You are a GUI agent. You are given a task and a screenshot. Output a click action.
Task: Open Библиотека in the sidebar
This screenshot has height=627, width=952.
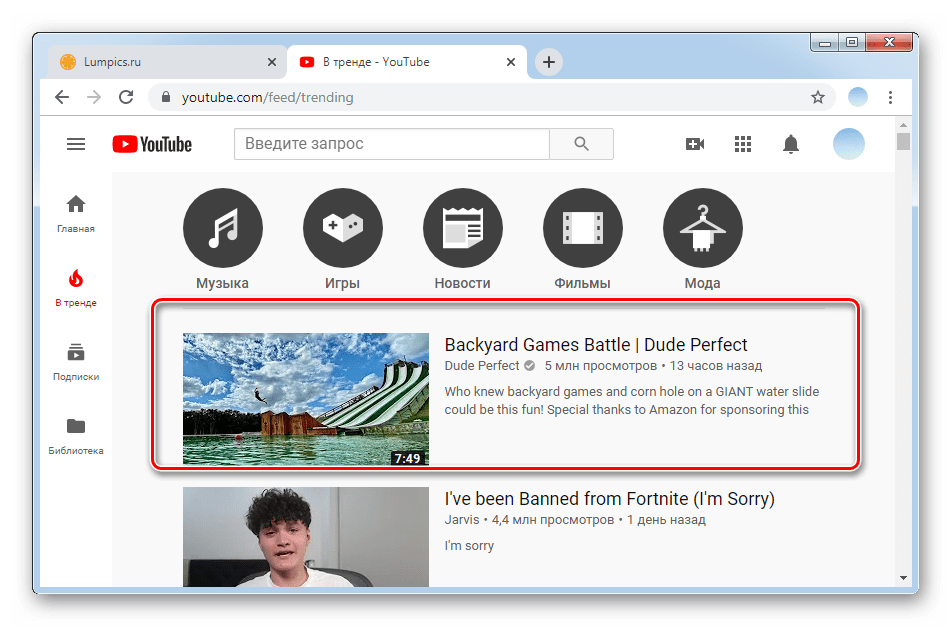coord(76,436)
